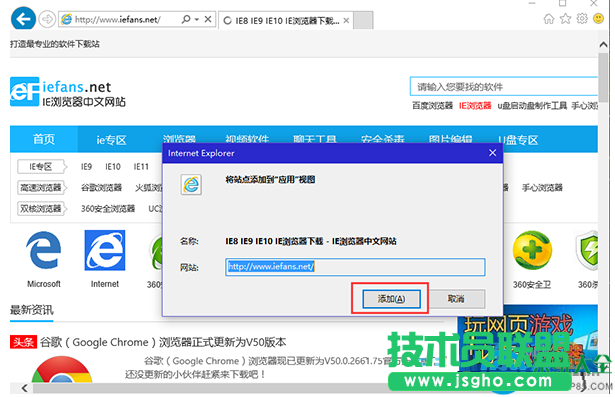Open the ie专区 navigation tab
The image size is (615, 397).
tap(111, 140)
